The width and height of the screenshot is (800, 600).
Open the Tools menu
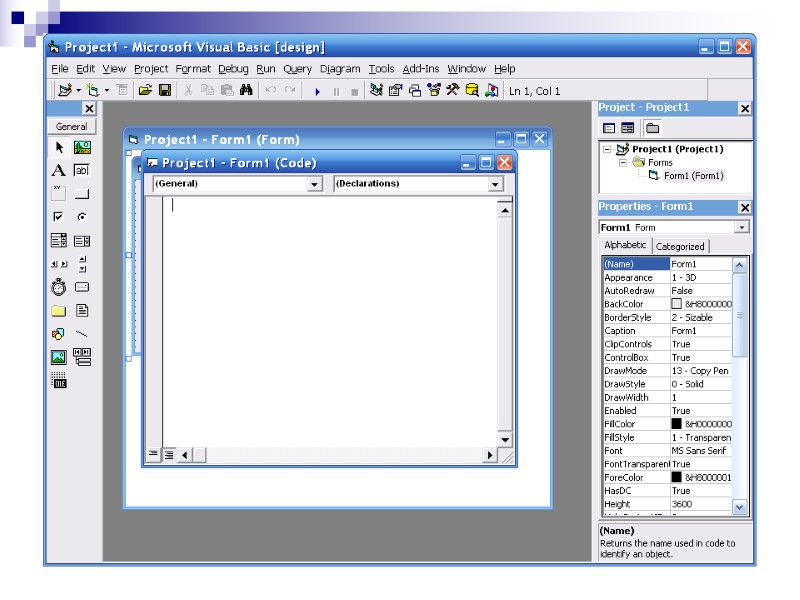pos(382,68)
